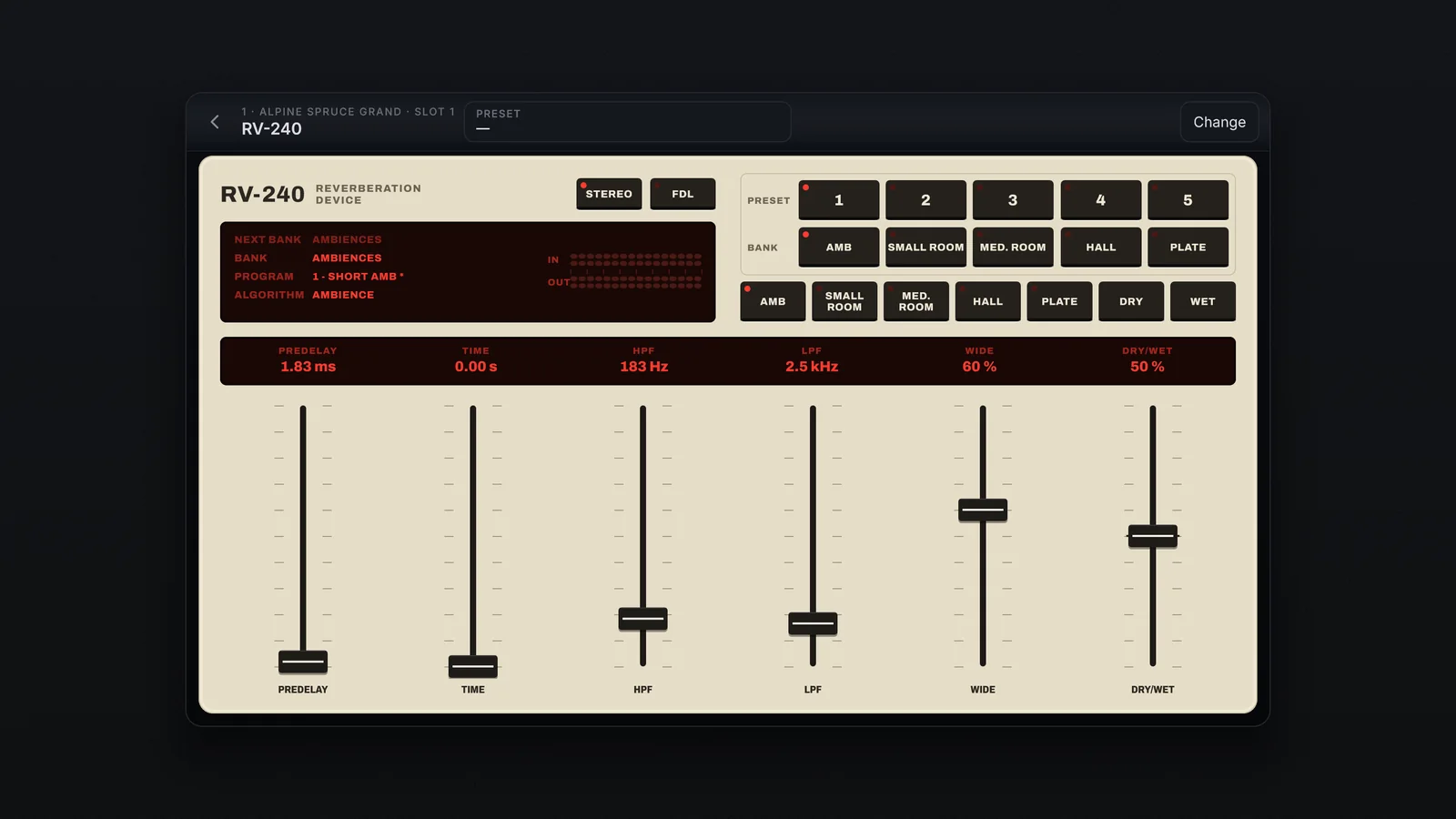Select preset 2

click(x=925, y=200)
